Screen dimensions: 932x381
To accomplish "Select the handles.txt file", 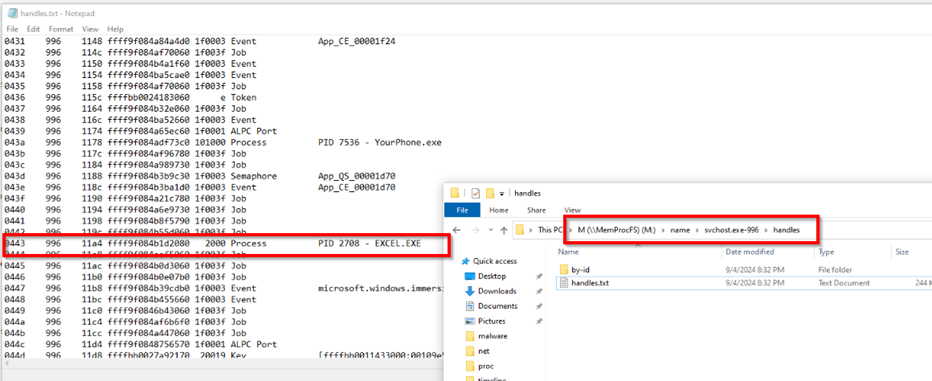I will (x=590, y=283).
